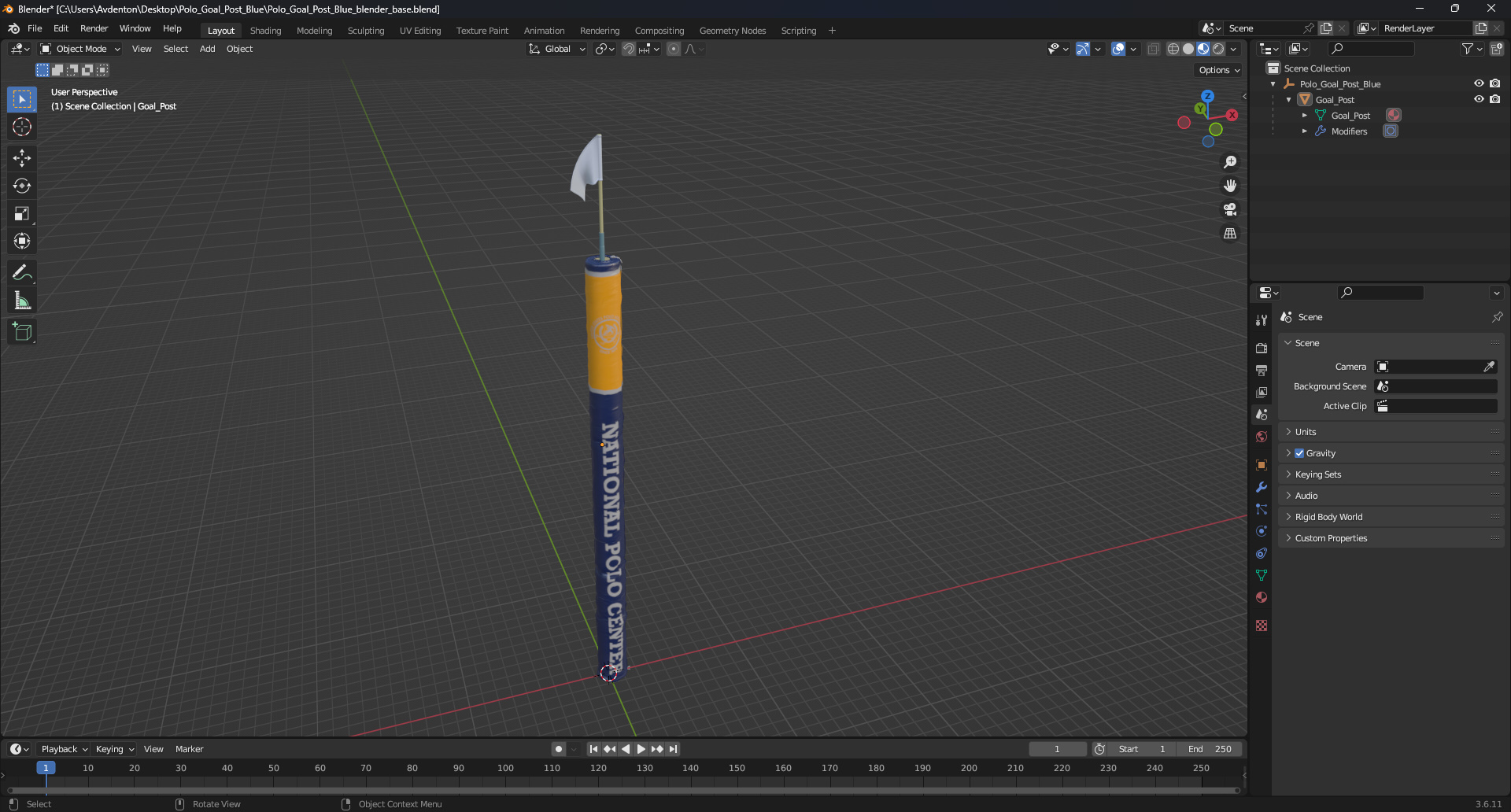Open the Playback dropdown
Viewport: 1511px width, 812px height.
pos(65,749)
